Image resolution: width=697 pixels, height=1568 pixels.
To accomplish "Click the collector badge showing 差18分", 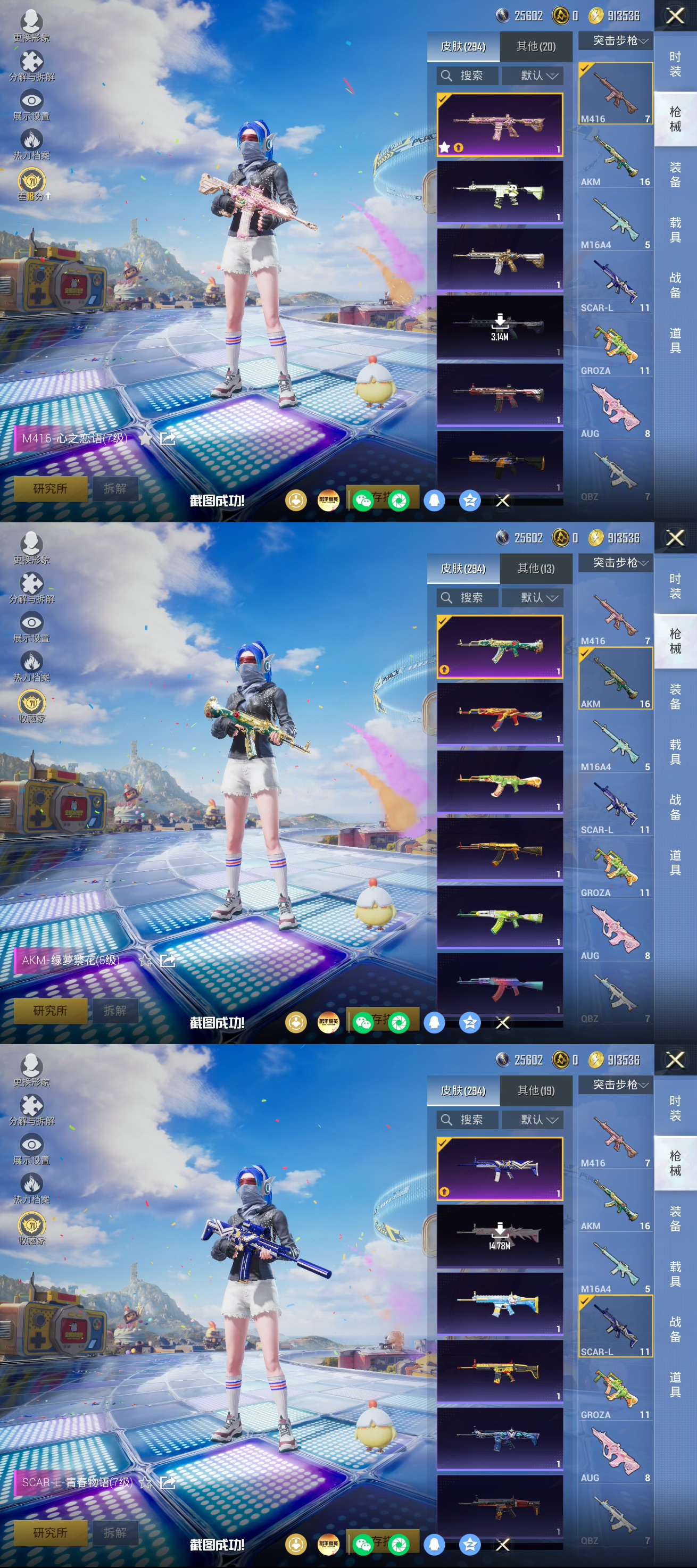I will point(31,182).
